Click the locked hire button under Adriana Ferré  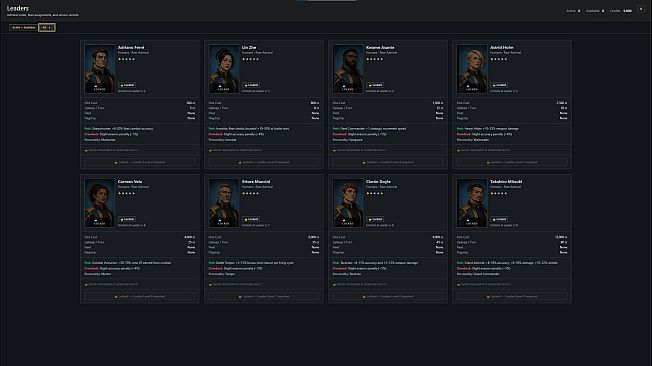[x=140, y=162]
